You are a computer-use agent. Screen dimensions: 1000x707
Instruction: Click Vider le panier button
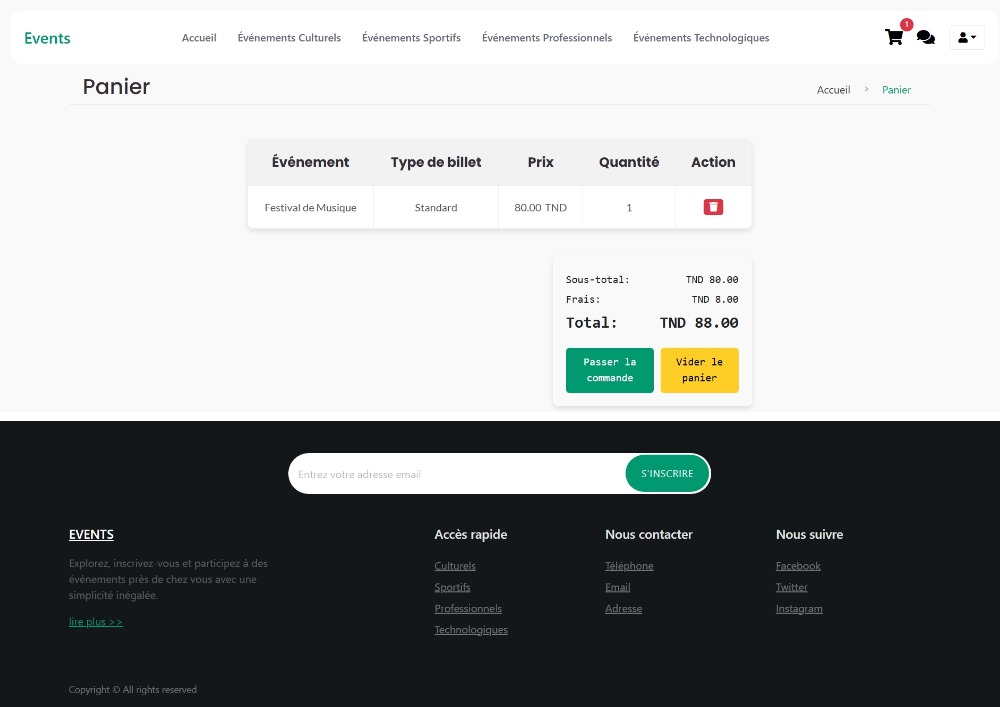pos(700,370)
